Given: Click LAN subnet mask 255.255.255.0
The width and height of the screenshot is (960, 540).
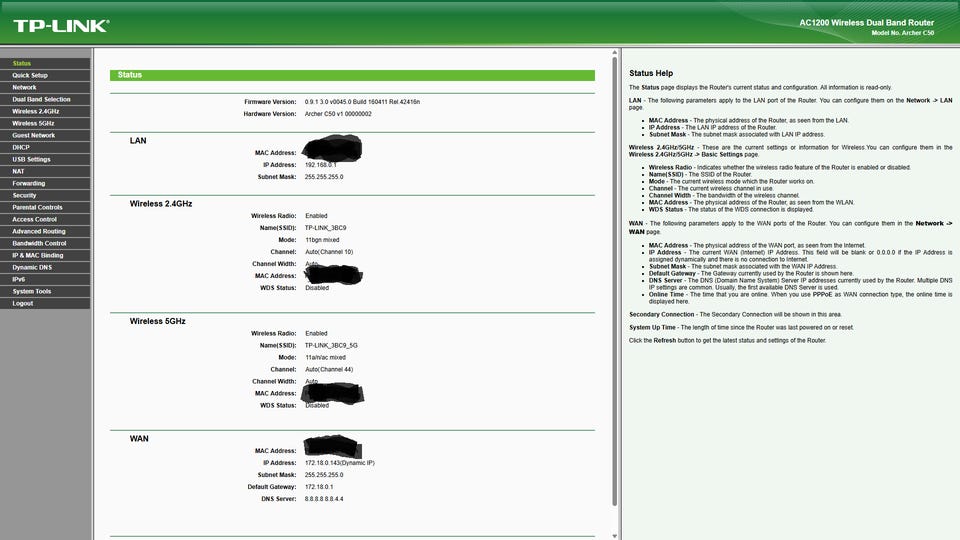Looking at the screenshot, I should pos(324,177).
